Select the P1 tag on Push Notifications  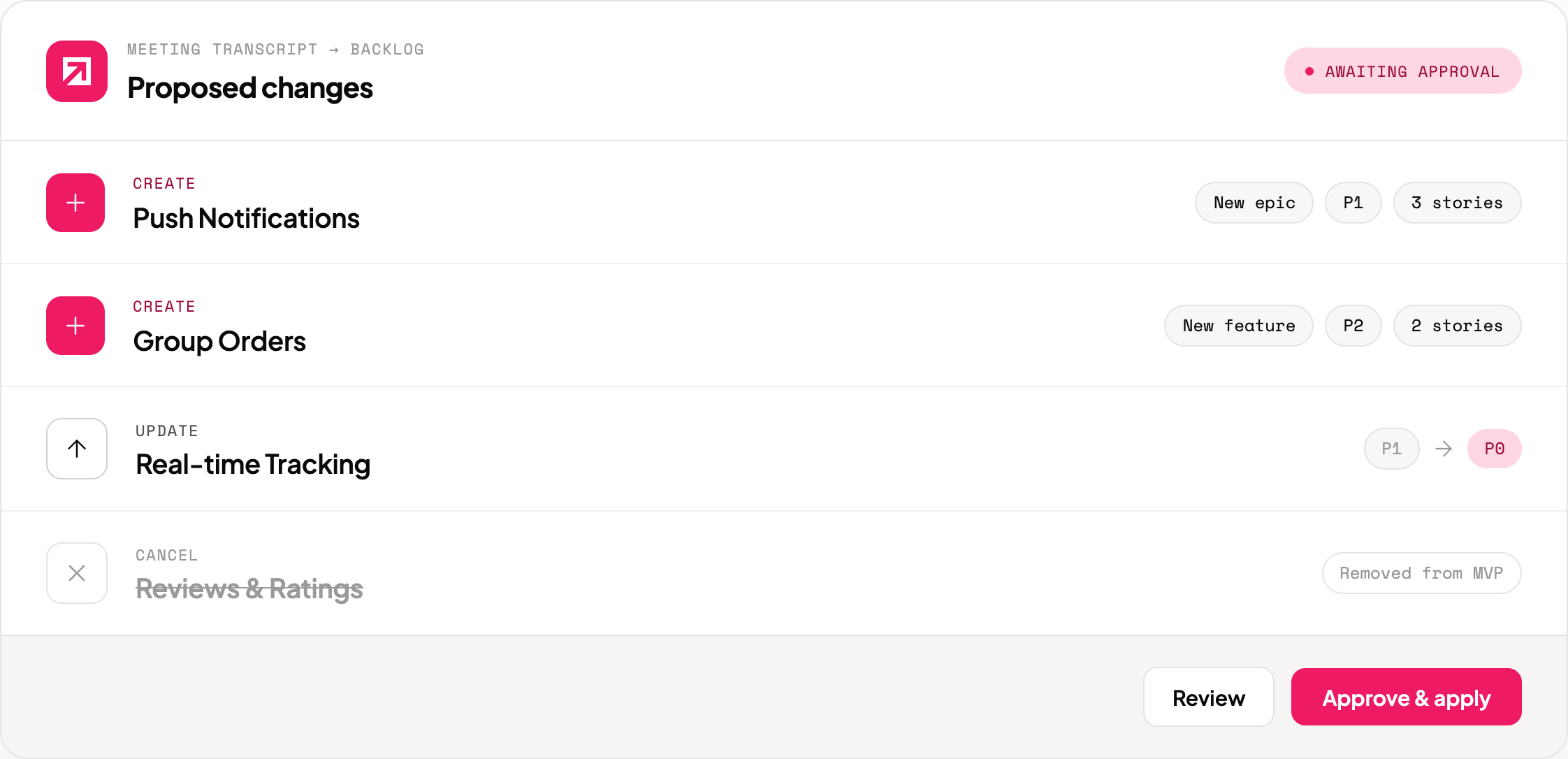point(1353,203)
